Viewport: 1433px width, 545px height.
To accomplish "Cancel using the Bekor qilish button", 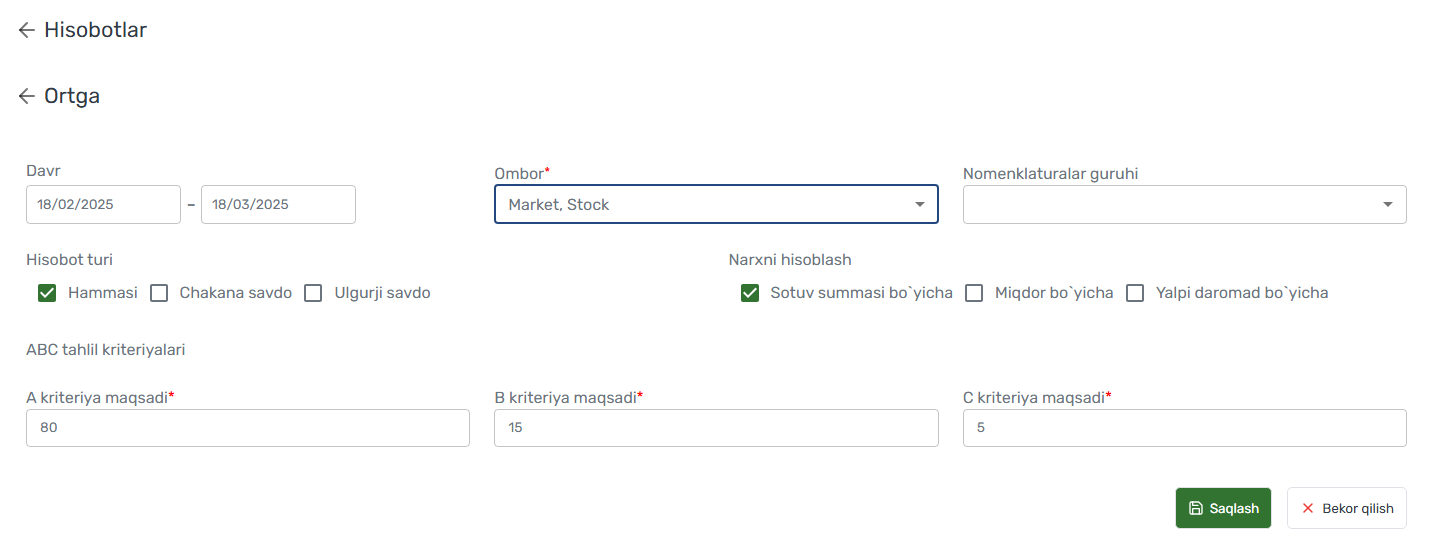I will [1346, 508].
